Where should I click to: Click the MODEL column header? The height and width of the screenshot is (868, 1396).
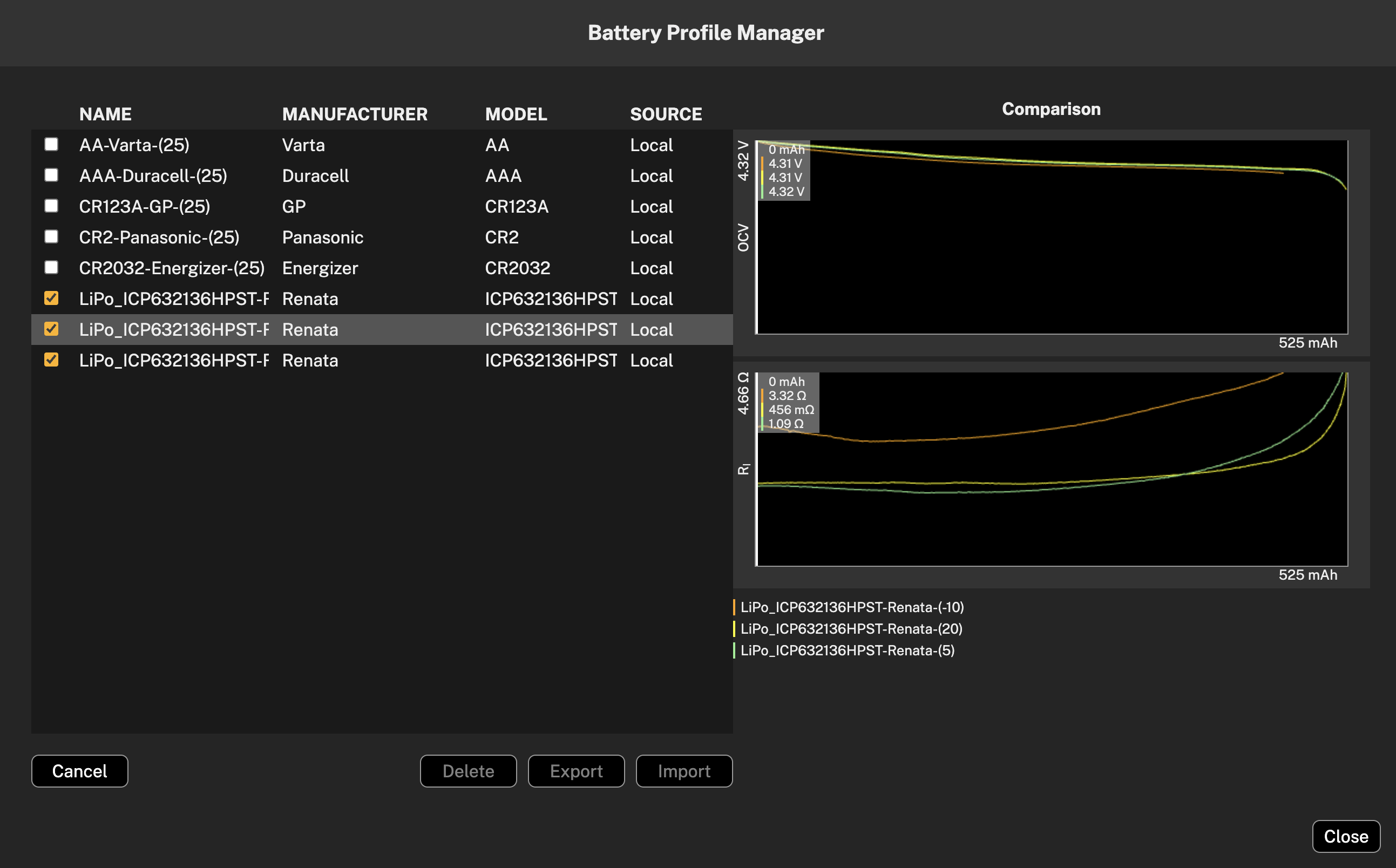point(516,114)
